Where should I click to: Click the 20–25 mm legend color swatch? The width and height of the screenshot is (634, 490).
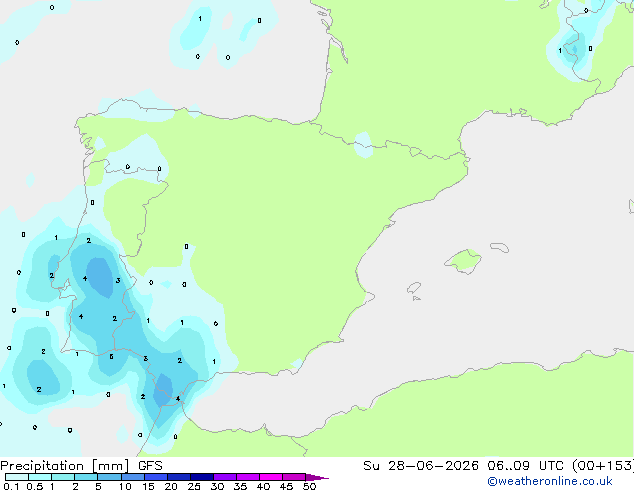pyautogui.click(x=178, y=477)
